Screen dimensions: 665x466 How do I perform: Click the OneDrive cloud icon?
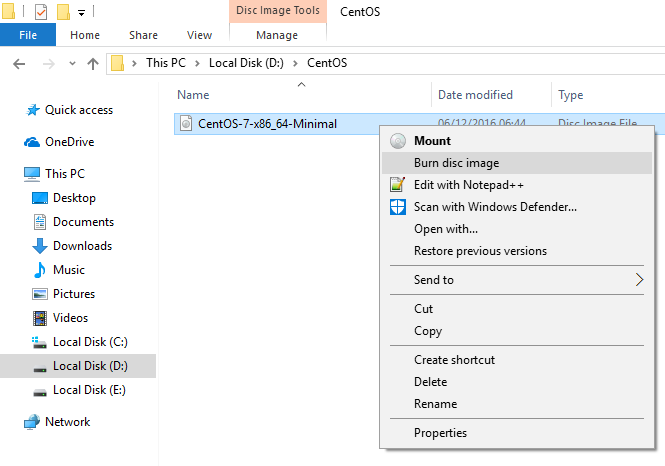tap(32, 142)
